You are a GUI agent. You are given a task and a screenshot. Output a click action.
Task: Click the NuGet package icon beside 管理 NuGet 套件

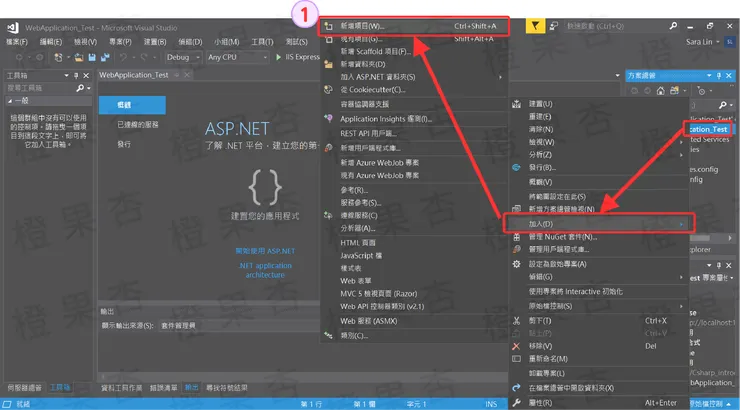click(x=517, y=237)
